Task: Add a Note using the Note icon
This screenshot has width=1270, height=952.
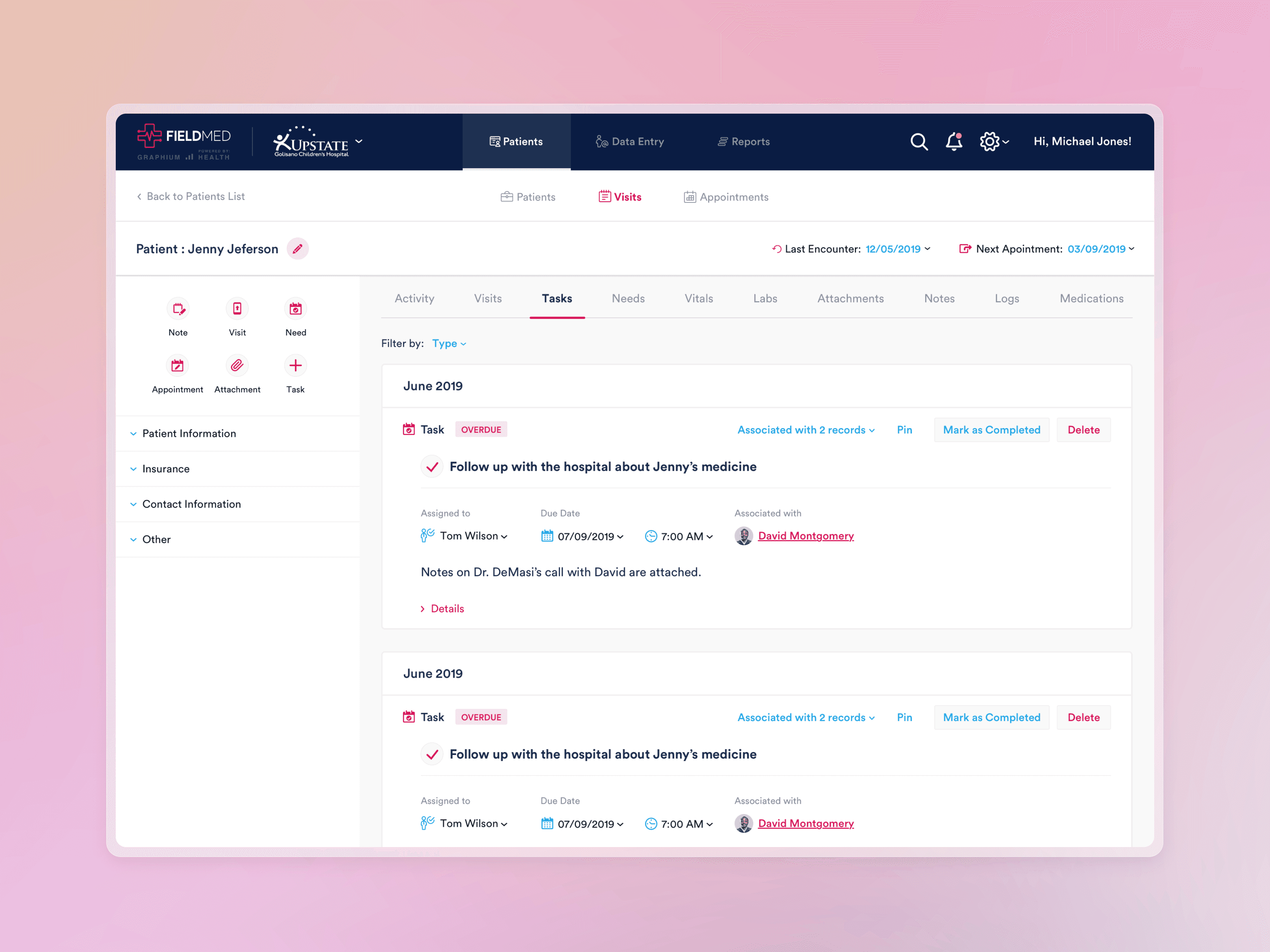Action: coord(178,308)
